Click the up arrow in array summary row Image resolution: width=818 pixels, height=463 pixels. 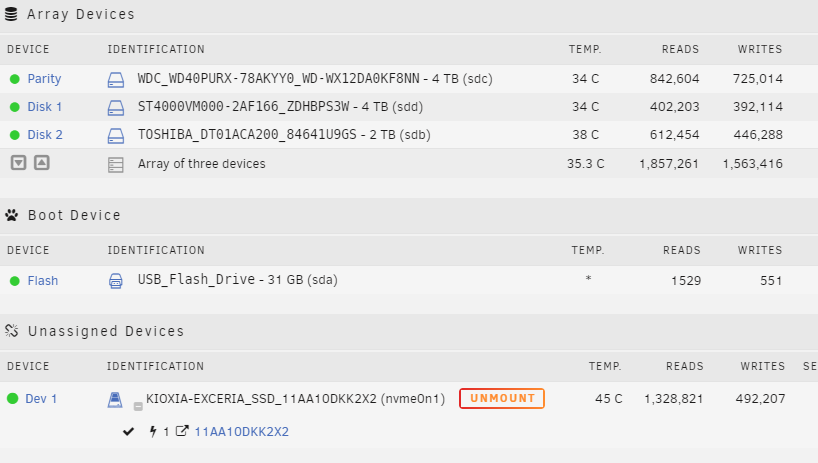[41, 163]
